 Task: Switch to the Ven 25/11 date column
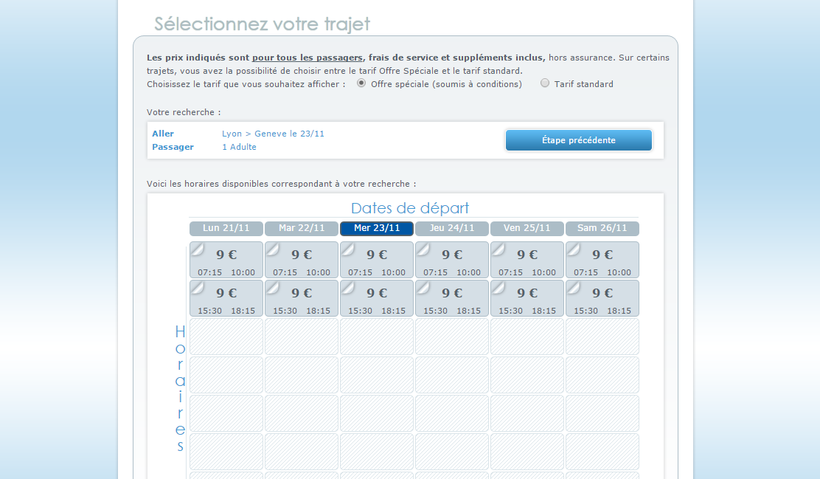pos(527,228)
